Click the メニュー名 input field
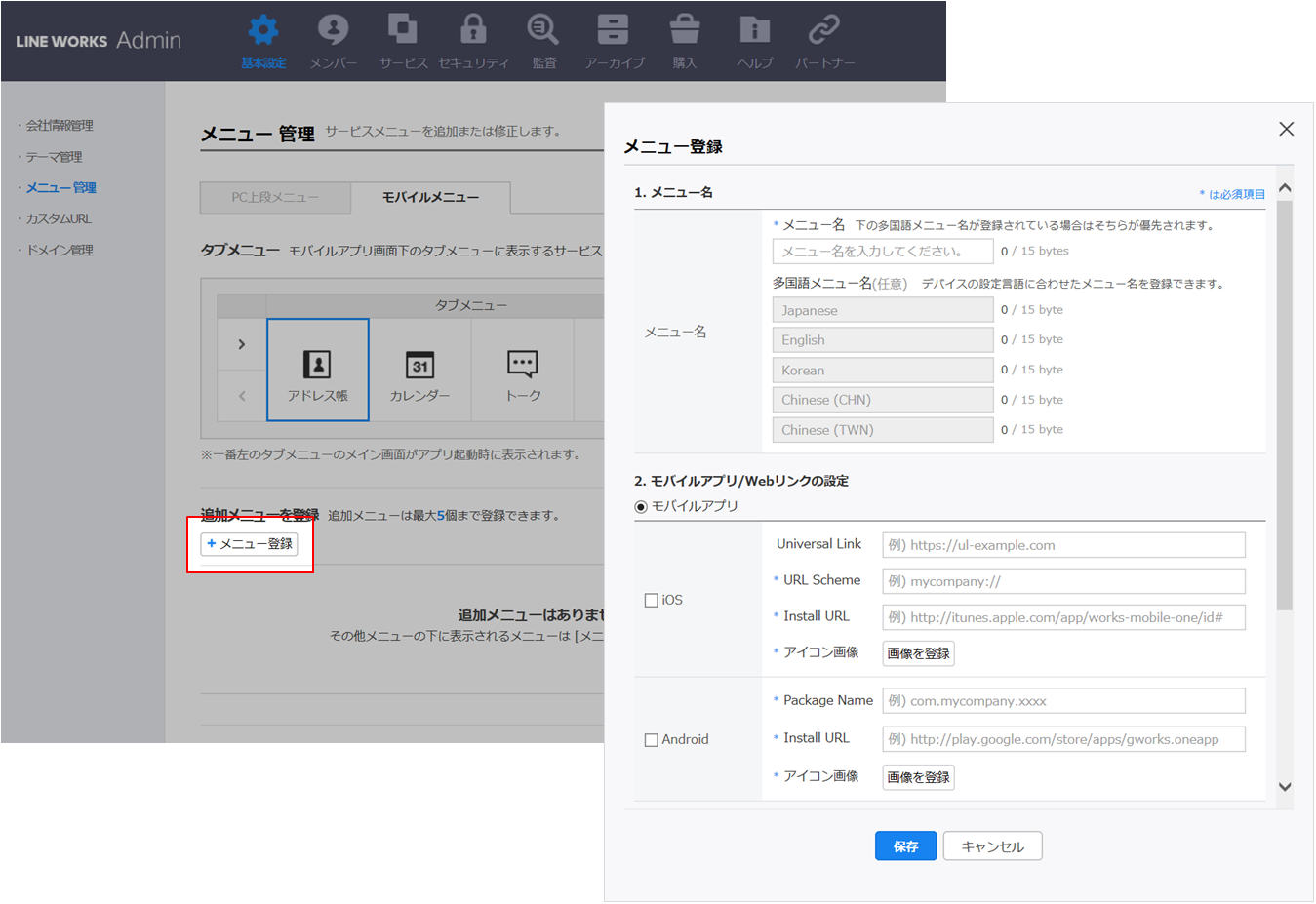Image resolution: width=1316 pixels, height=904 pixels. click(882, 252)
